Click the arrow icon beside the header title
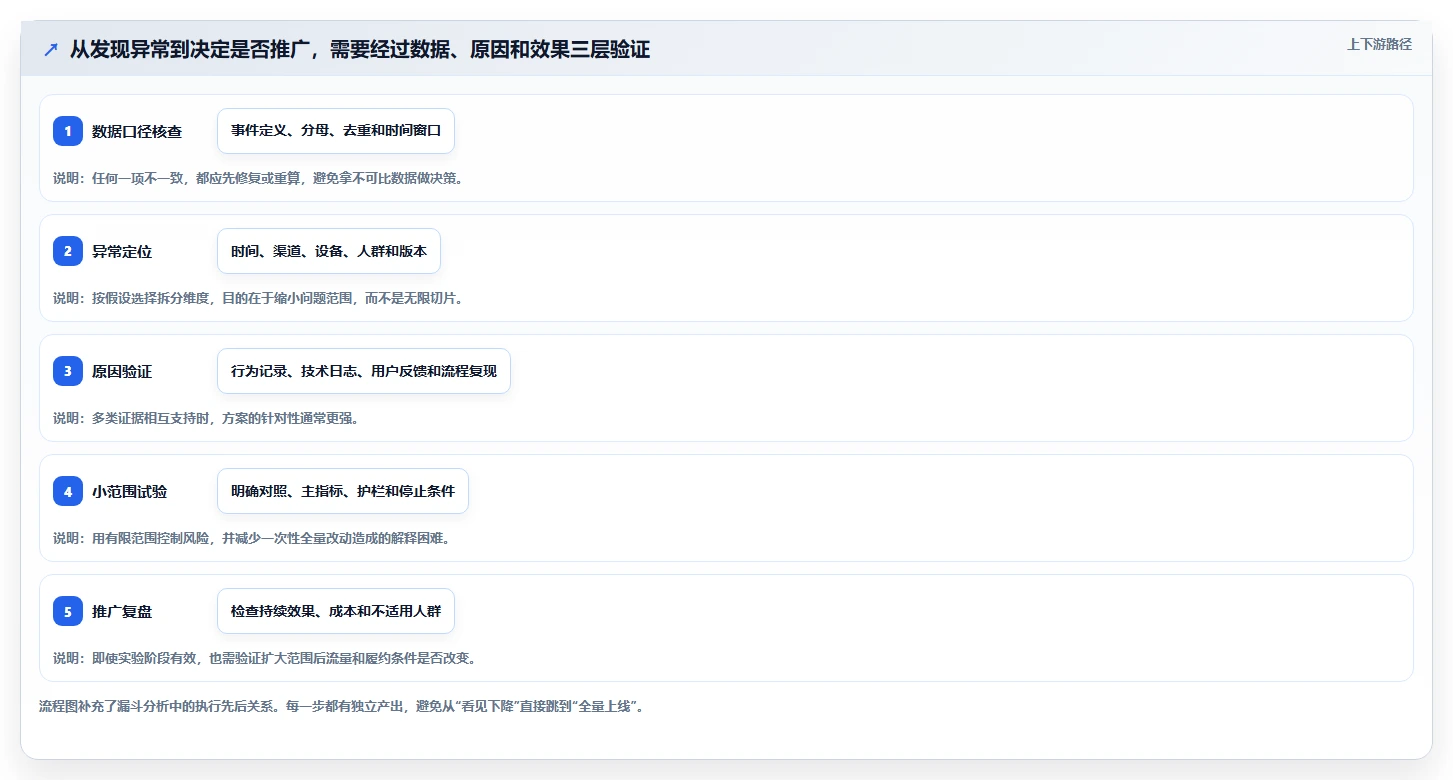Viewport: 1453px width, 780px height. point(51,49)
